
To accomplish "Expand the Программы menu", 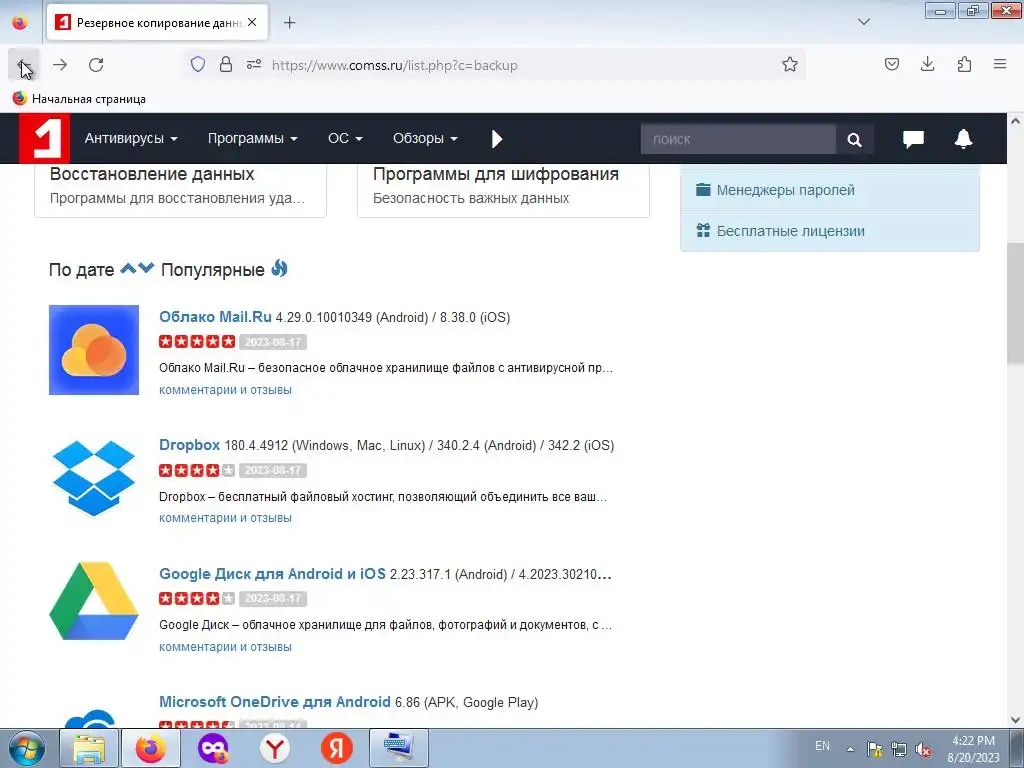I will 252,138.
